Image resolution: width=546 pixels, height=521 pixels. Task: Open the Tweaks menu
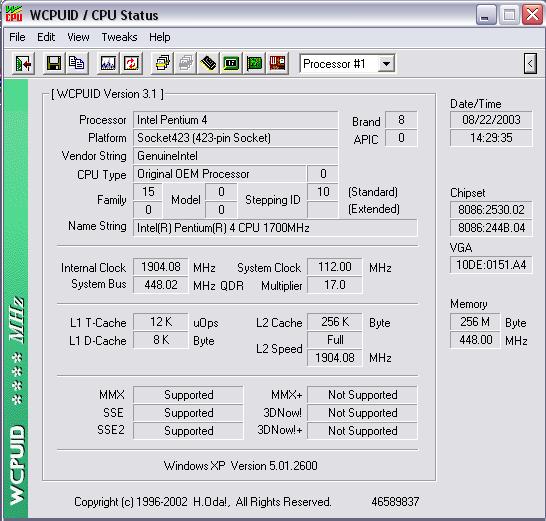[119, 37]
